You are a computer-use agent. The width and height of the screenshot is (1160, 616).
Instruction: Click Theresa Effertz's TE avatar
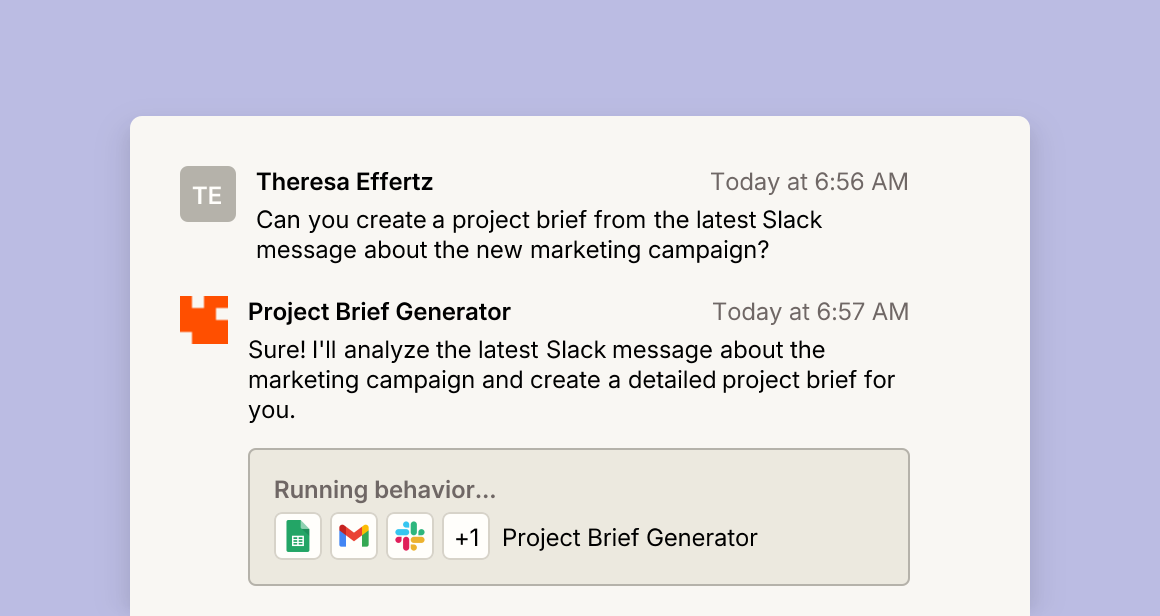[208, 194]
